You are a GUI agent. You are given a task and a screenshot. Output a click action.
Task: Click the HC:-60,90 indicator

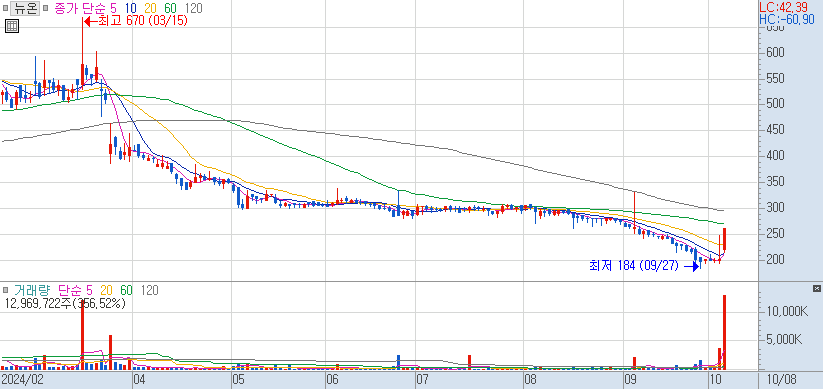[x=787, y=19]
